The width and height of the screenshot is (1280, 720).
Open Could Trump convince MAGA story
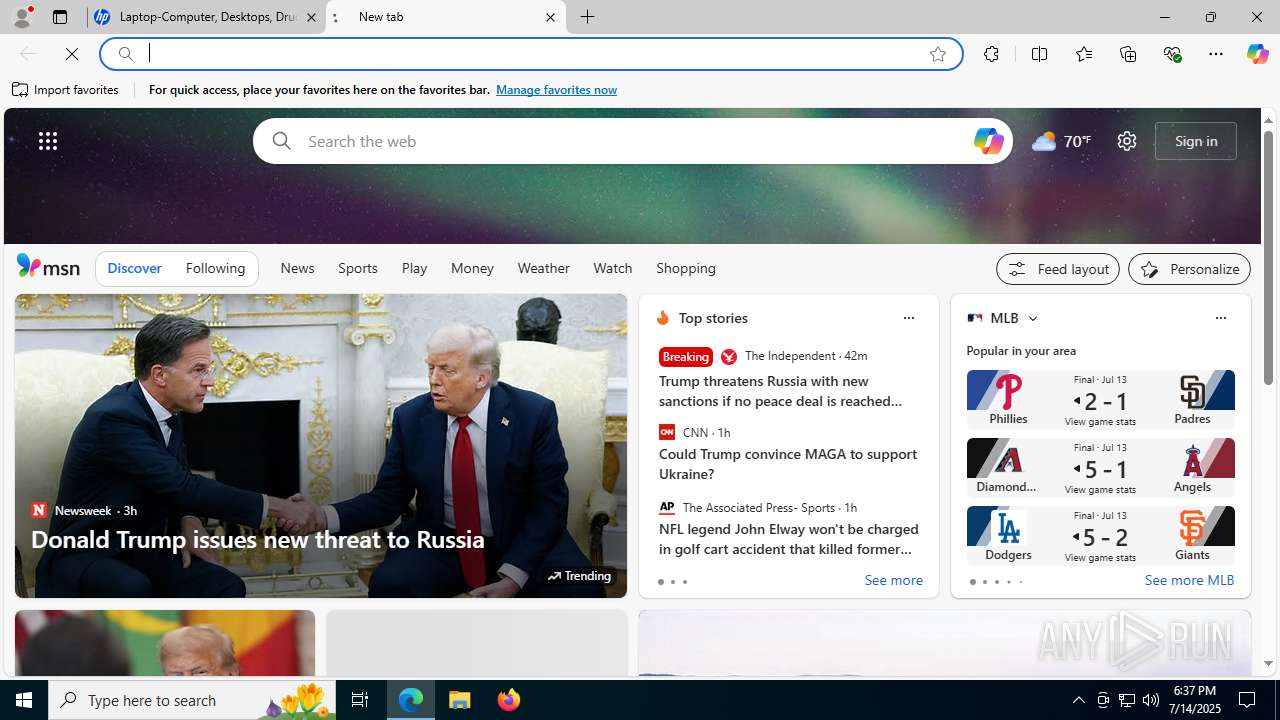coord(788,464)
